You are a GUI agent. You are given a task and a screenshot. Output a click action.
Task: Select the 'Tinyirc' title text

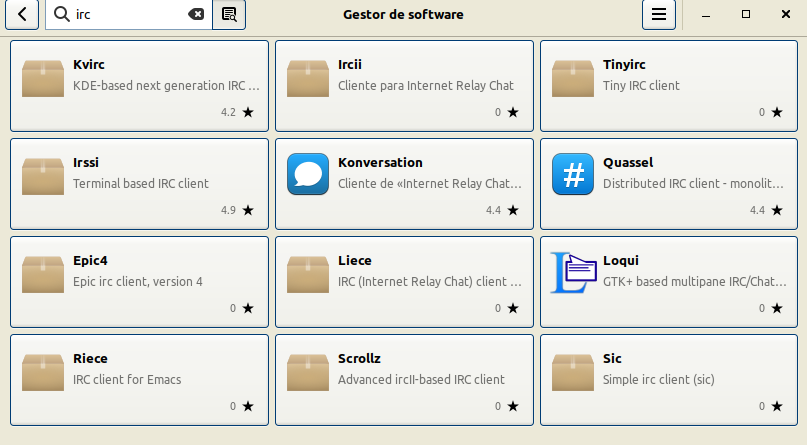(624, 64)
